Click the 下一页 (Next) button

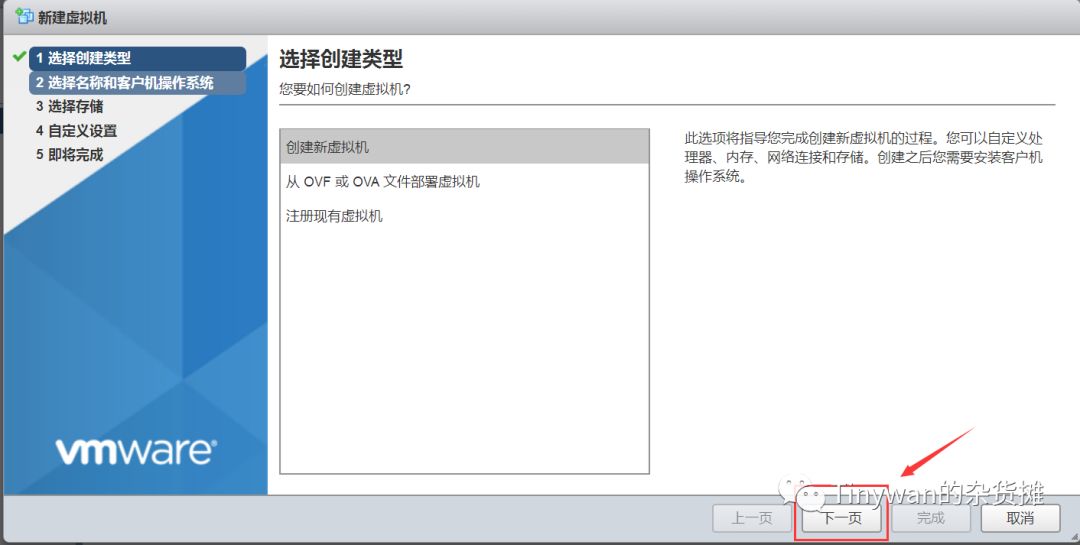[842, 518]
